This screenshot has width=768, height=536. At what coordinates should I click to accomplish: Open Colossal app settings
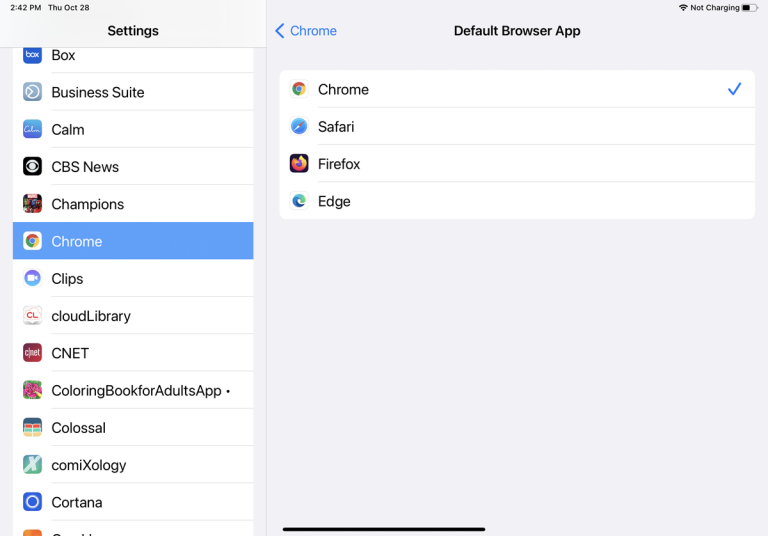coord(133,428)
